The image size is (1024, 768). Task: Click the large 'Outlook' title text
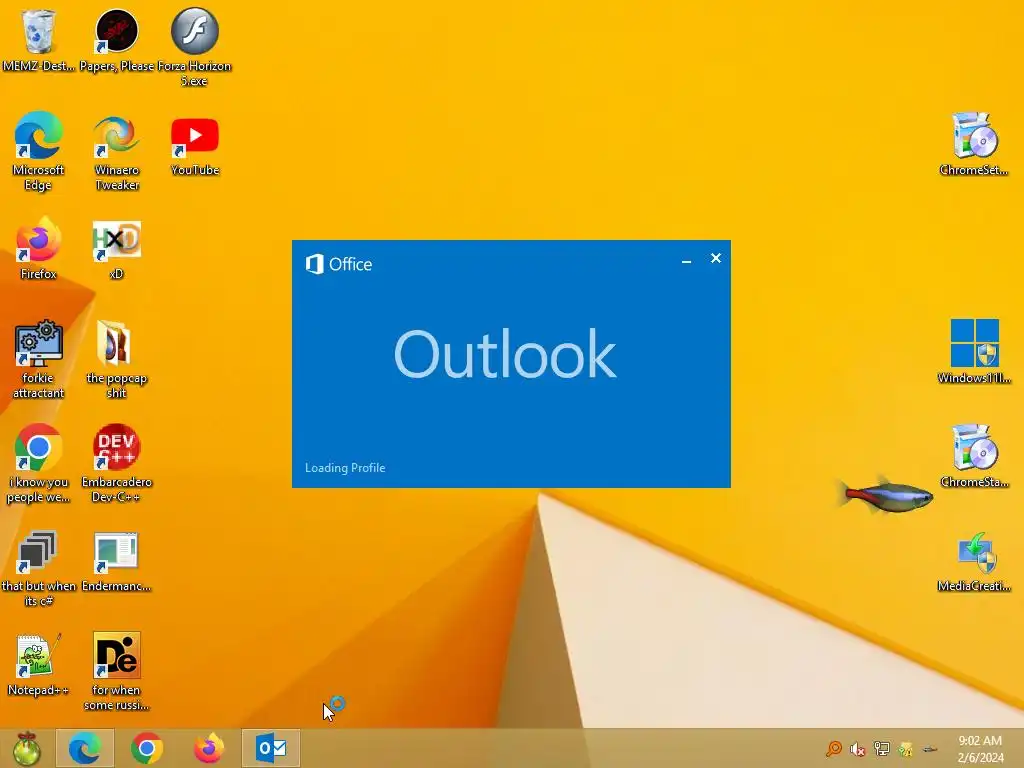(505, 354)
